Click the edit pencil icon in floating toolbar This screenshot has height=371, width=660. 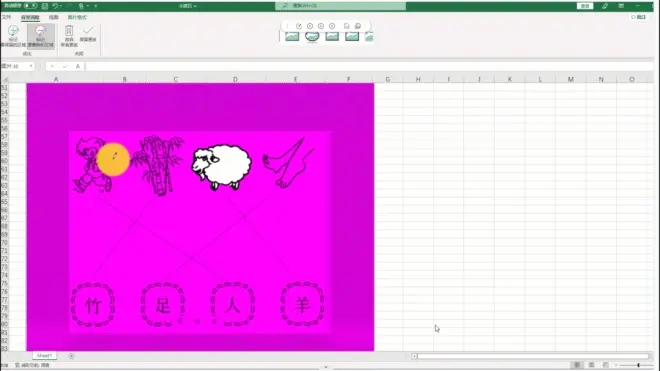click(299, 26)
